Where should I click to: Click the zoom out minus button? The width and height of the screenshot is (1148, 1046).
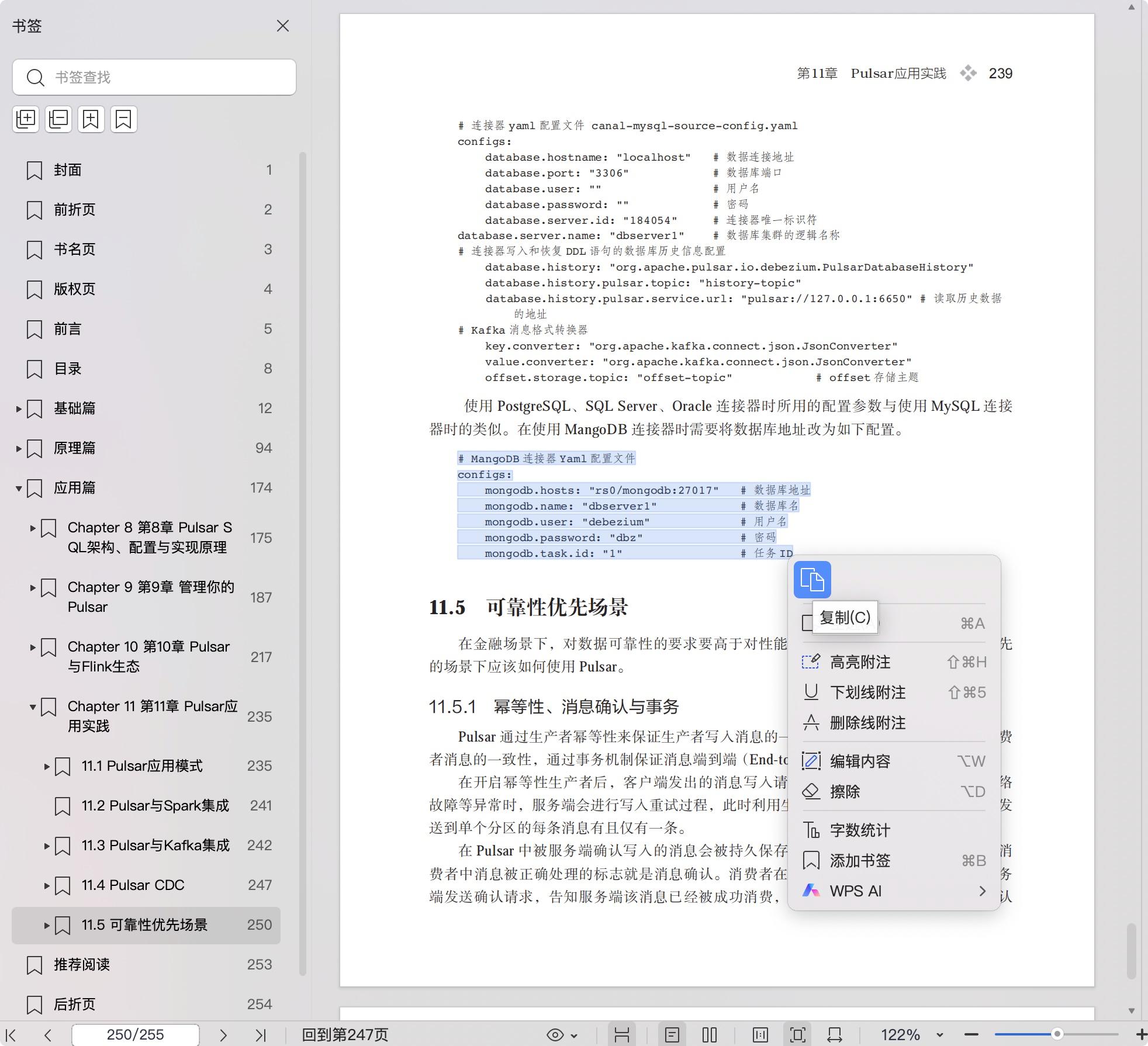tap(971, 1035)
